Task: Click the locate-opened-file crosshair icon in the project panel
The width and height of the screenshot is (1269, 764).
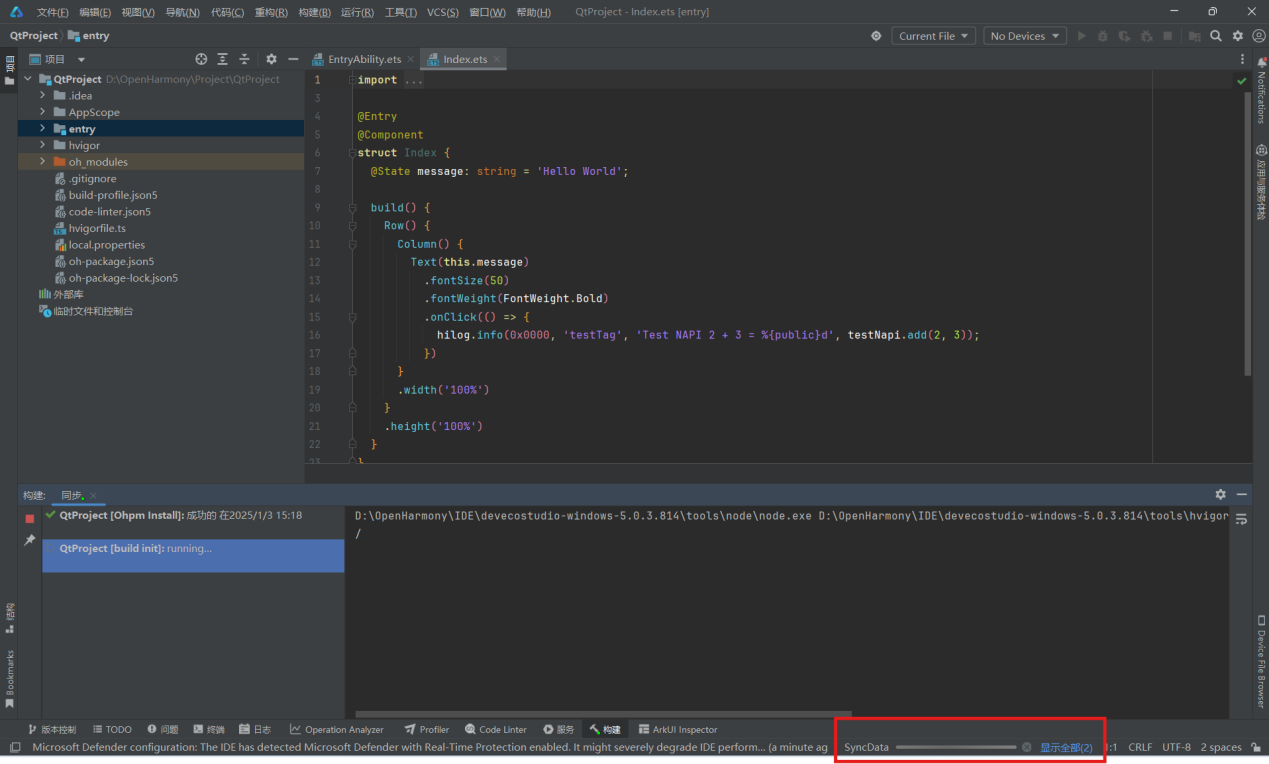Action: 201,59
